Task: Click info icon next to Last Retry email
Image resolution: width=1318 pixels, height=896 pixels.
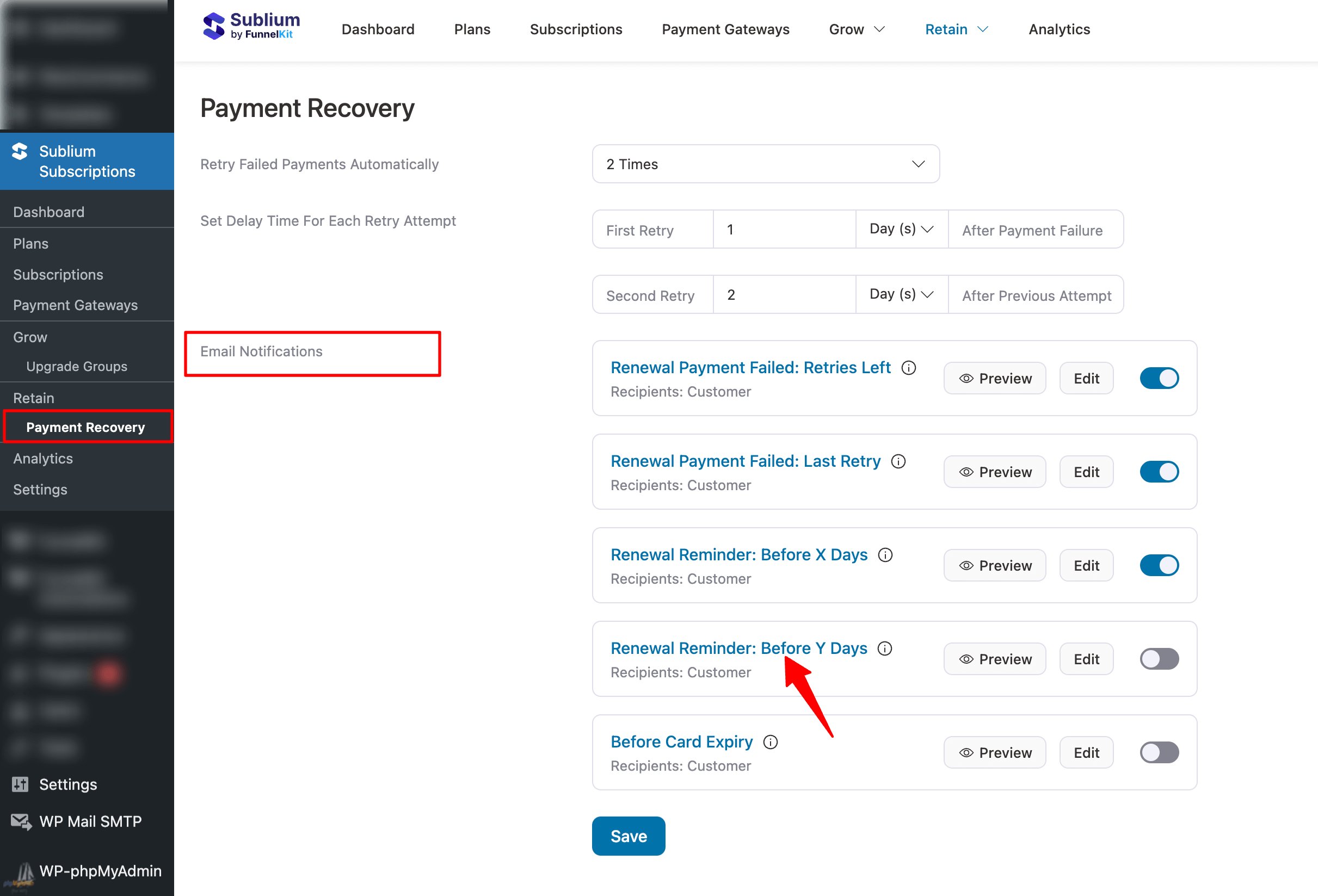Action: [898, 462]
